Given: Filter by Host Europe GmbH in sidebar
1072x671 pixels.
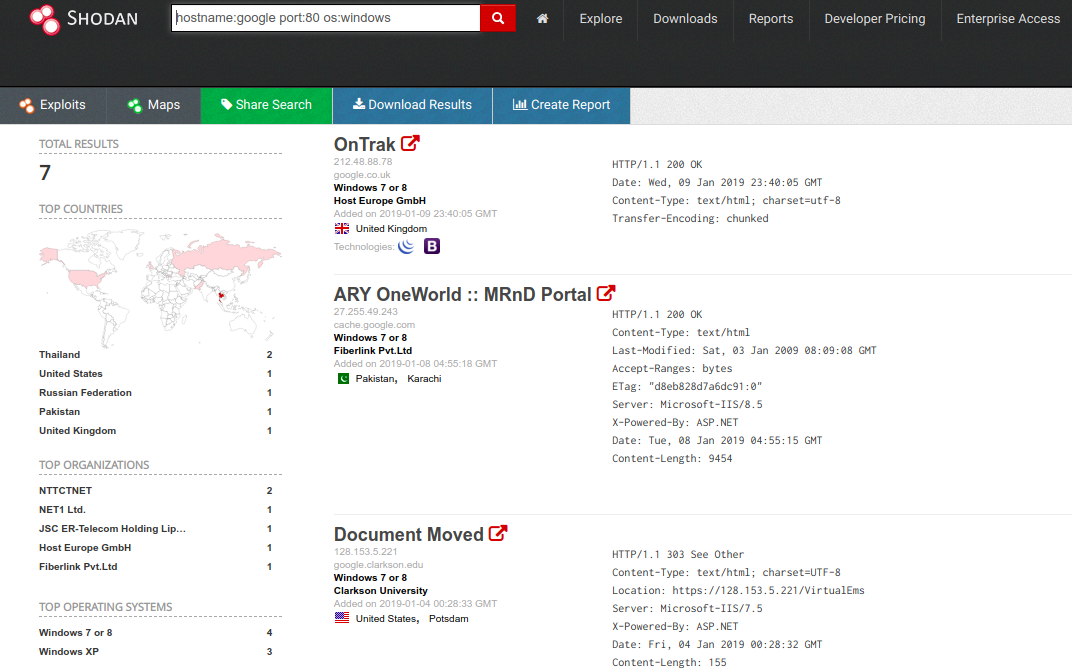Looking at the screenshot, I should click(85, 548).
